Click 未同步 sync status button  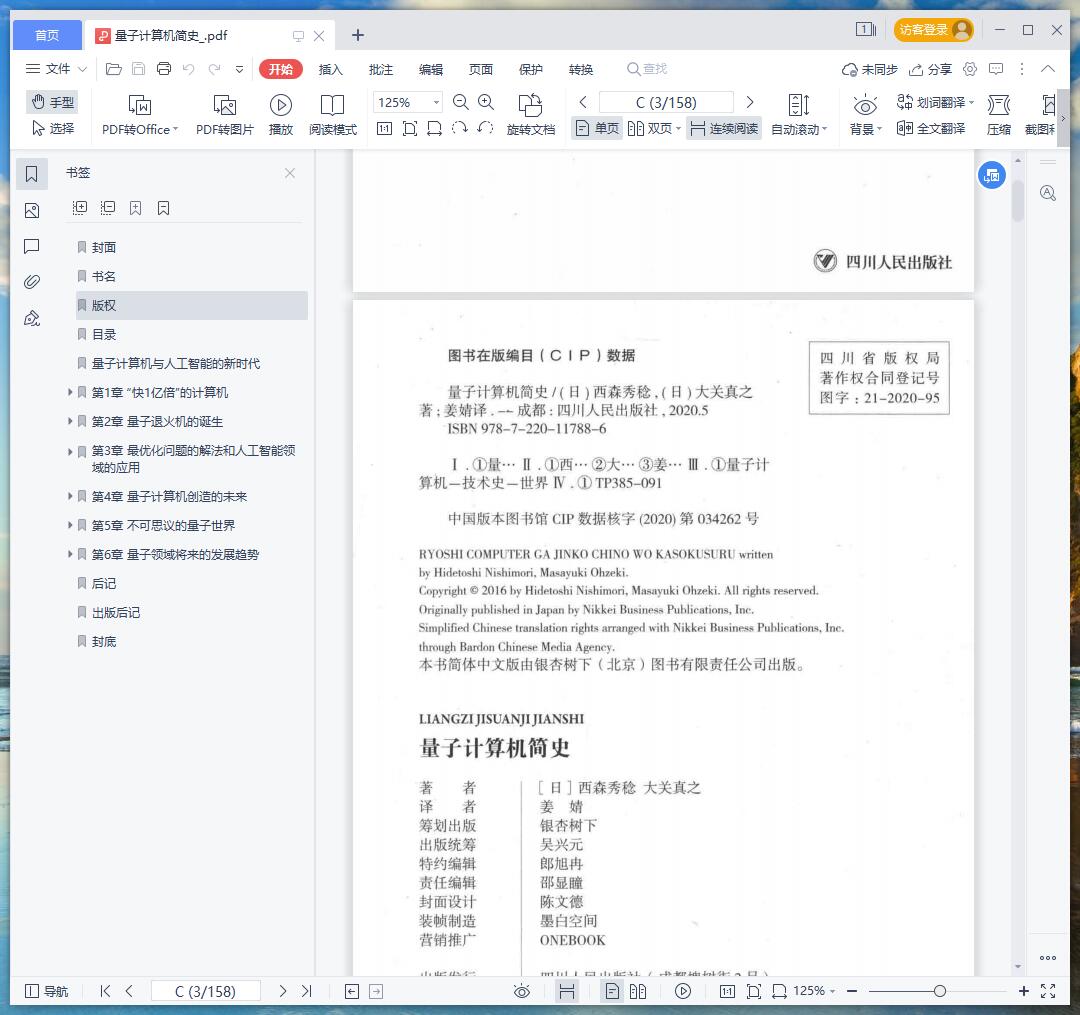(x=869, y=69)
